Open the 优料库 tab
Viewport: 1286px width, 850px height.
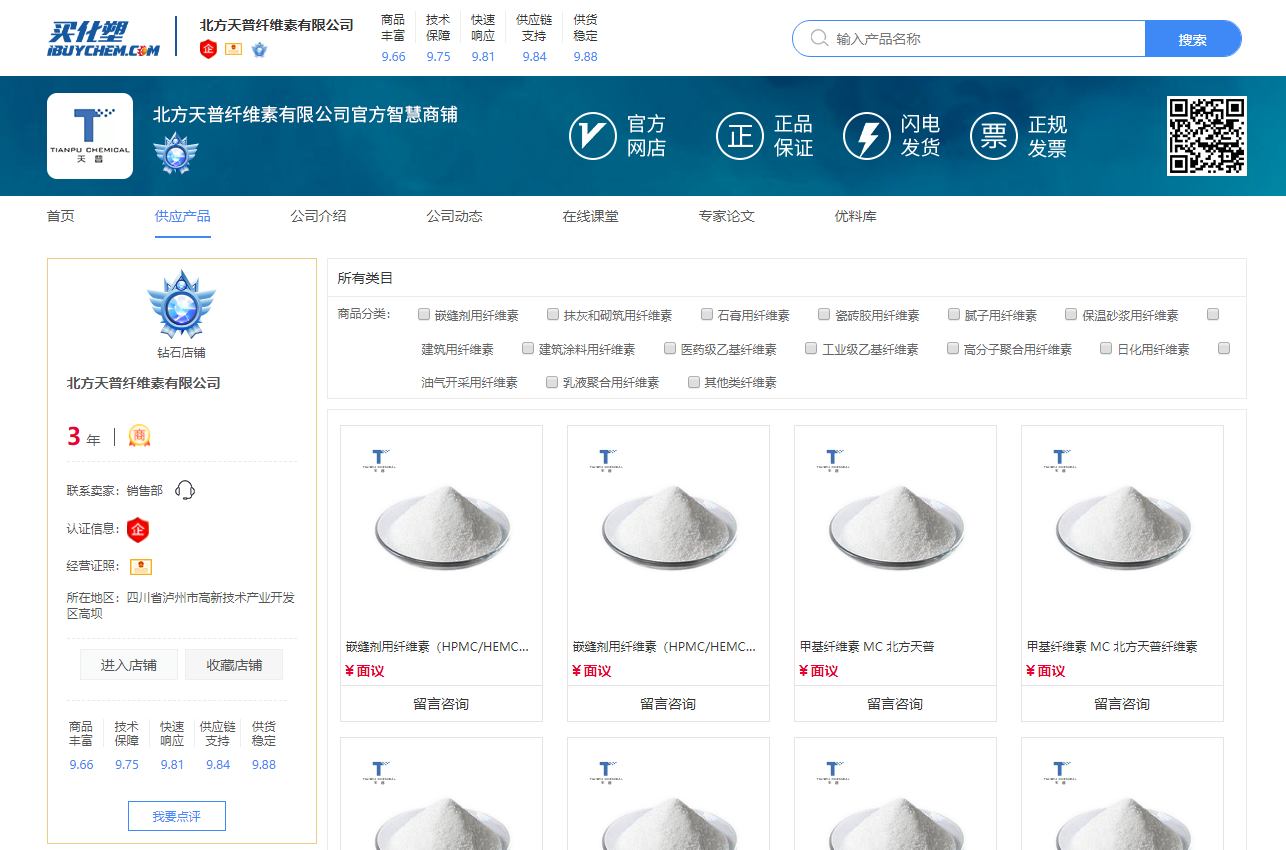coord(855,216)
